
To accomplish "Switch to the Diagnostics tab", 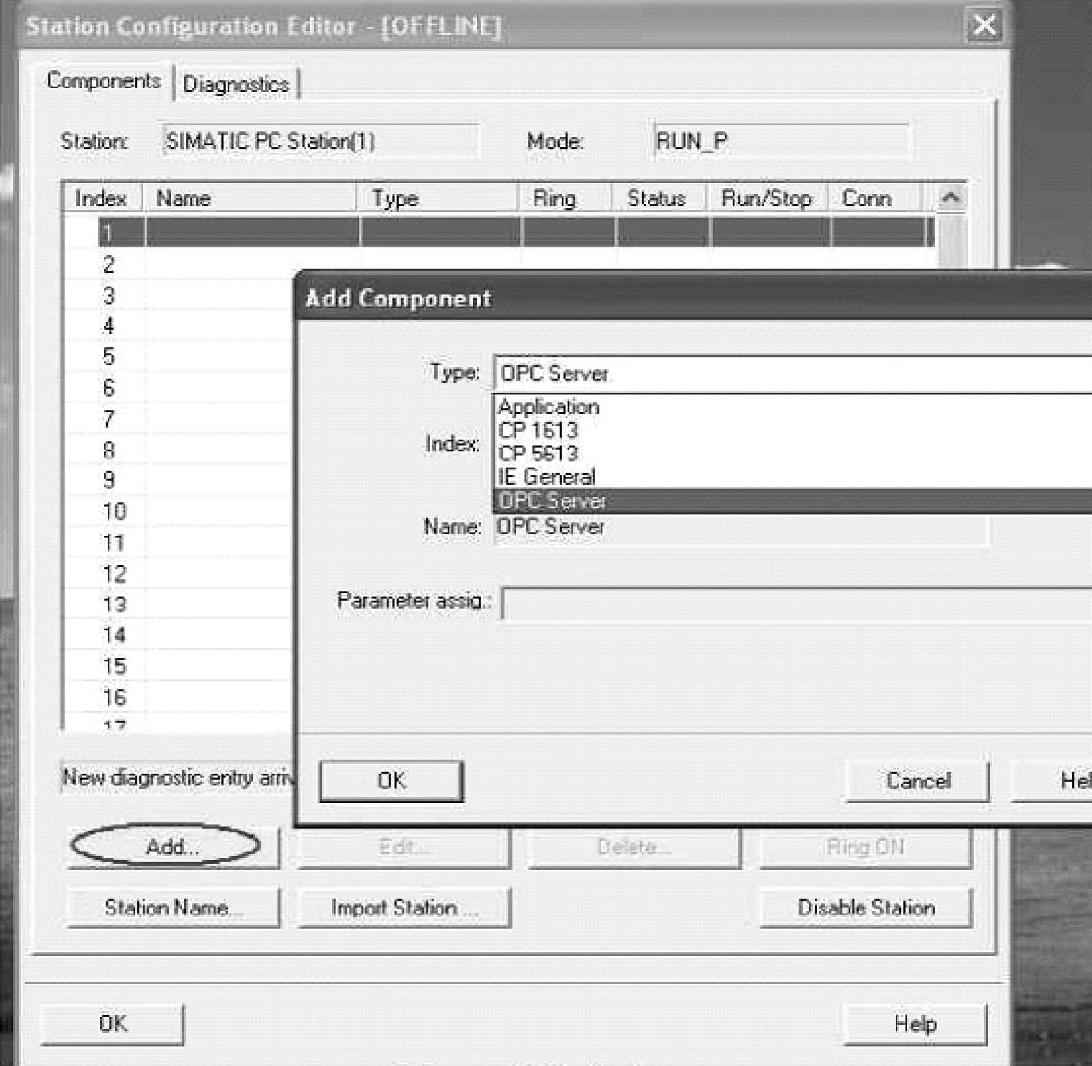I will (x=235, y=84).
